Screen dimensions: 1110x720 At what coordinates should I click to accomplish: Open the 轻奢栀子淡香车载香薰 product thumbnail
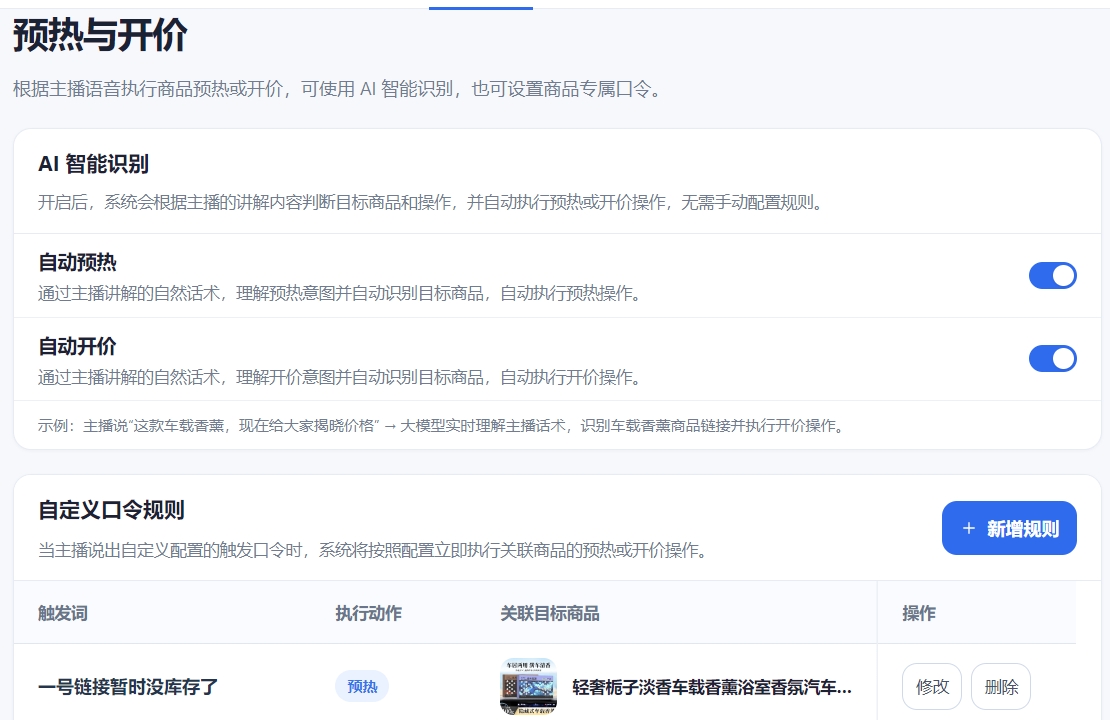click(x=528, y=686)
